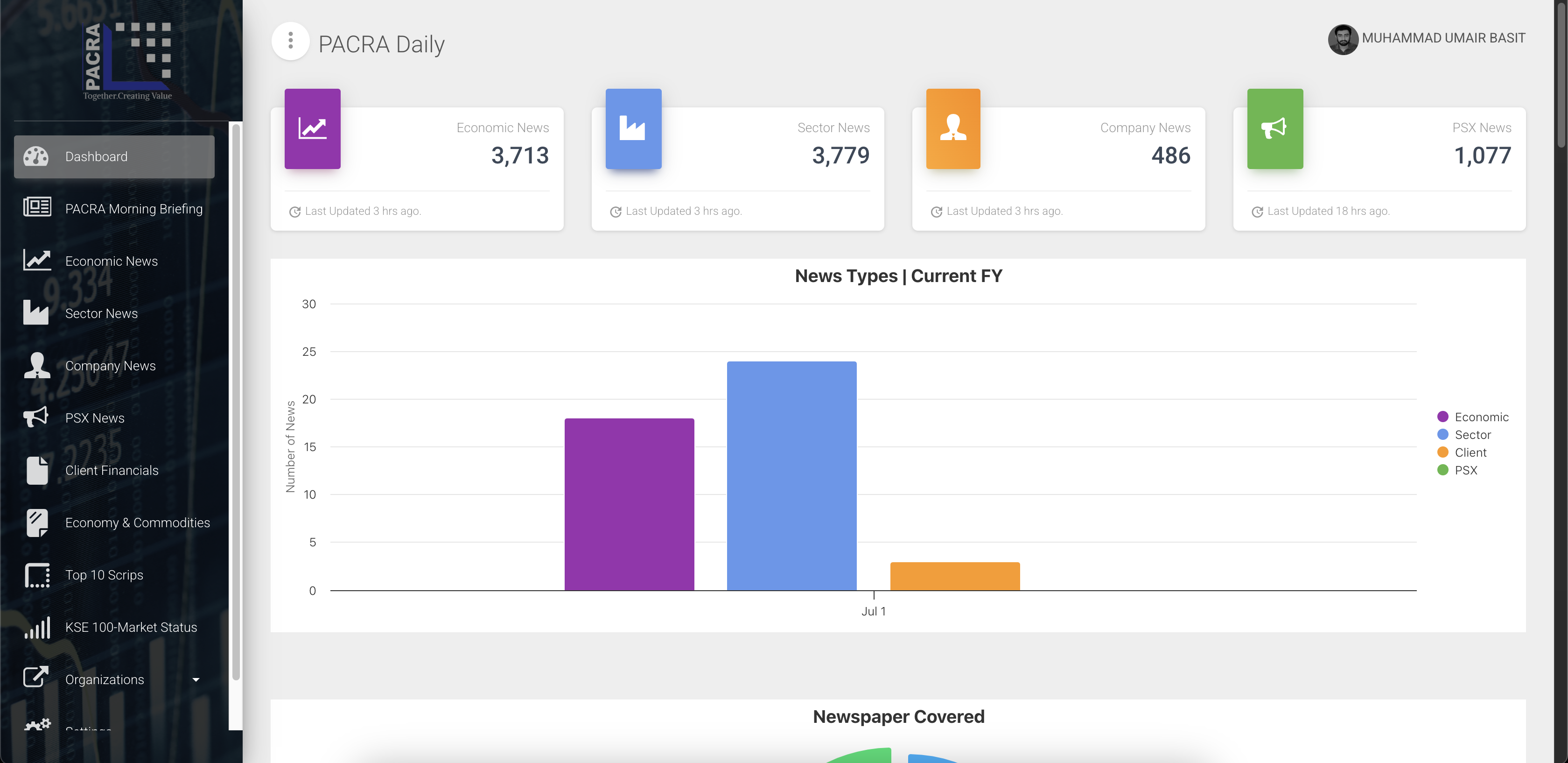
Task: Click the blue Sector News card icon
Action: tap(633, 128)
